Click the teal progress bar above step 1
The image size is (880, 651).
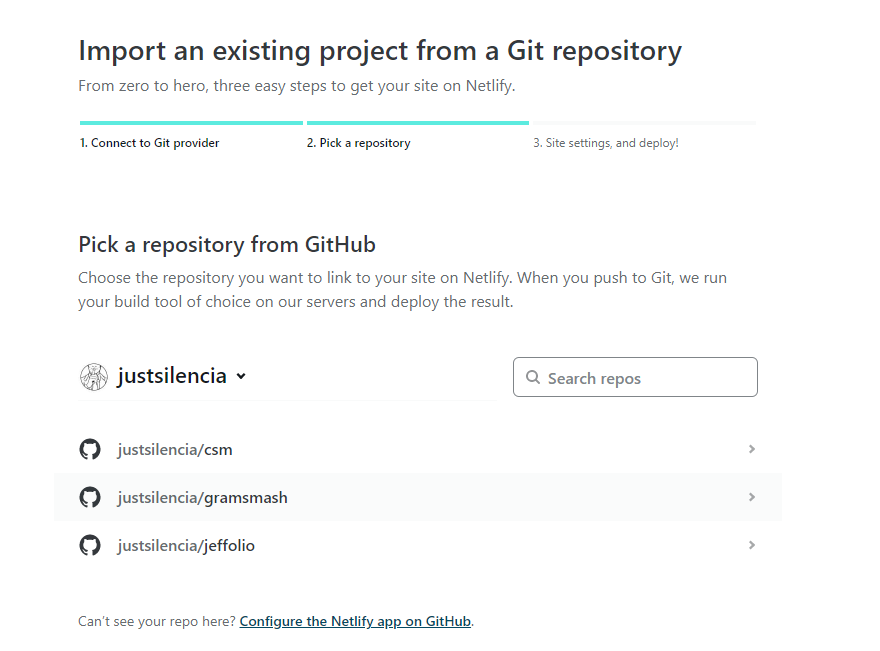point(190,122)
